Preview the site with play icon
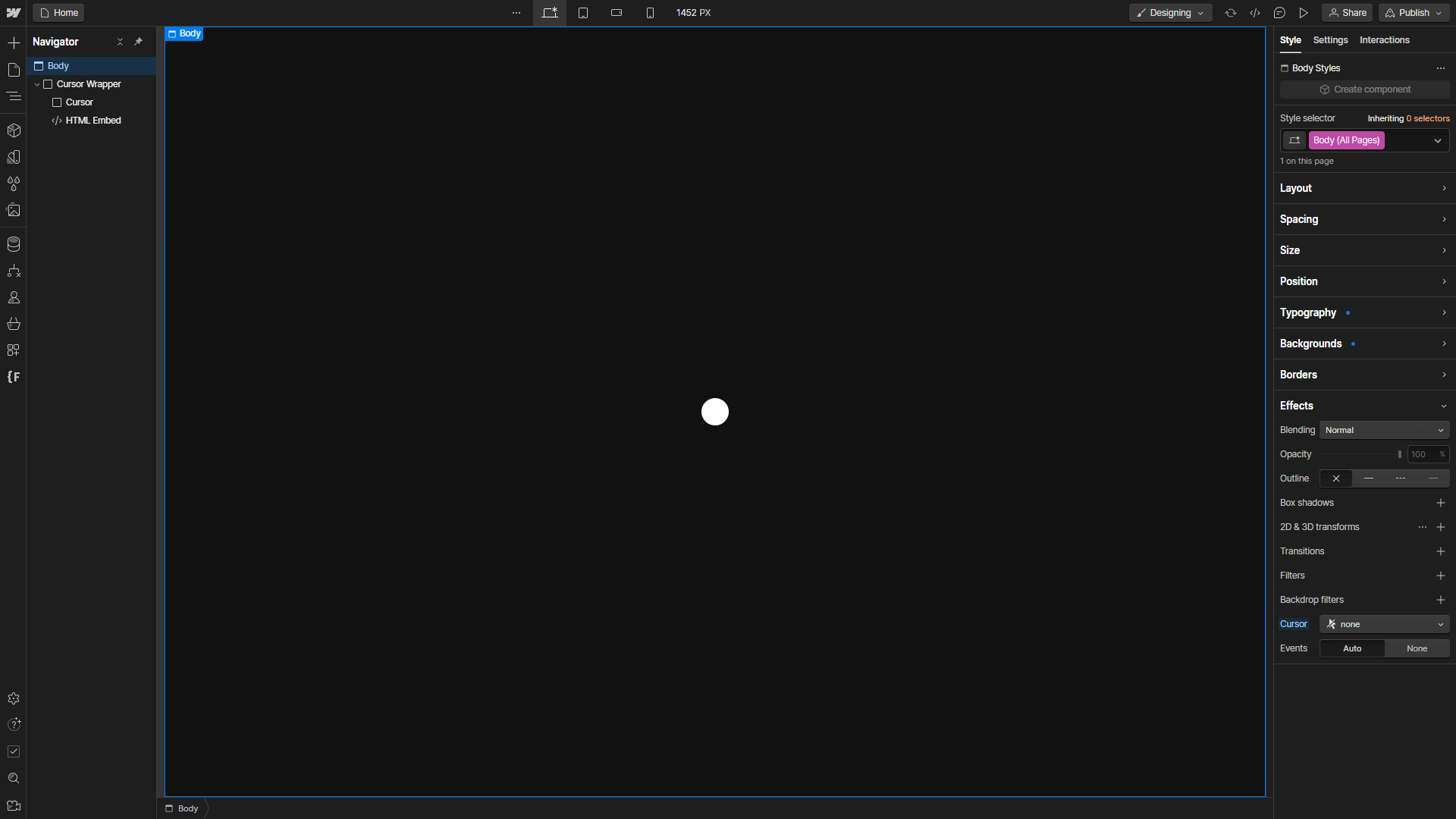 (x=1304, y=13)
